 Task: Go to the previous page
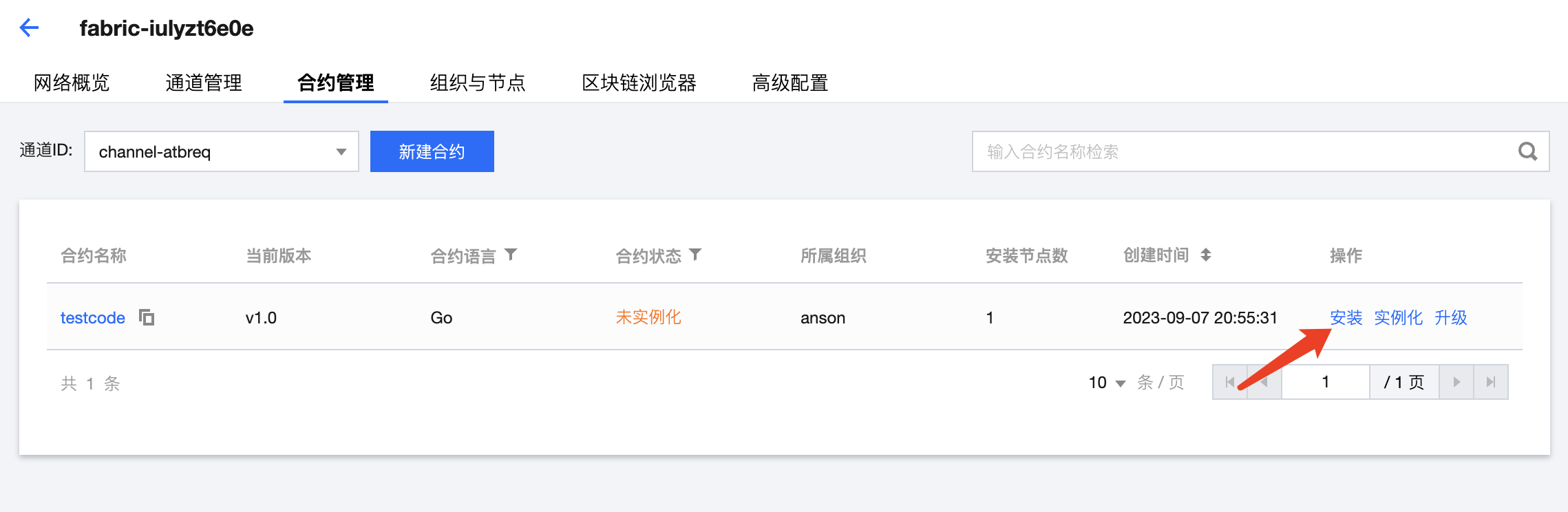coord(1264,382)
